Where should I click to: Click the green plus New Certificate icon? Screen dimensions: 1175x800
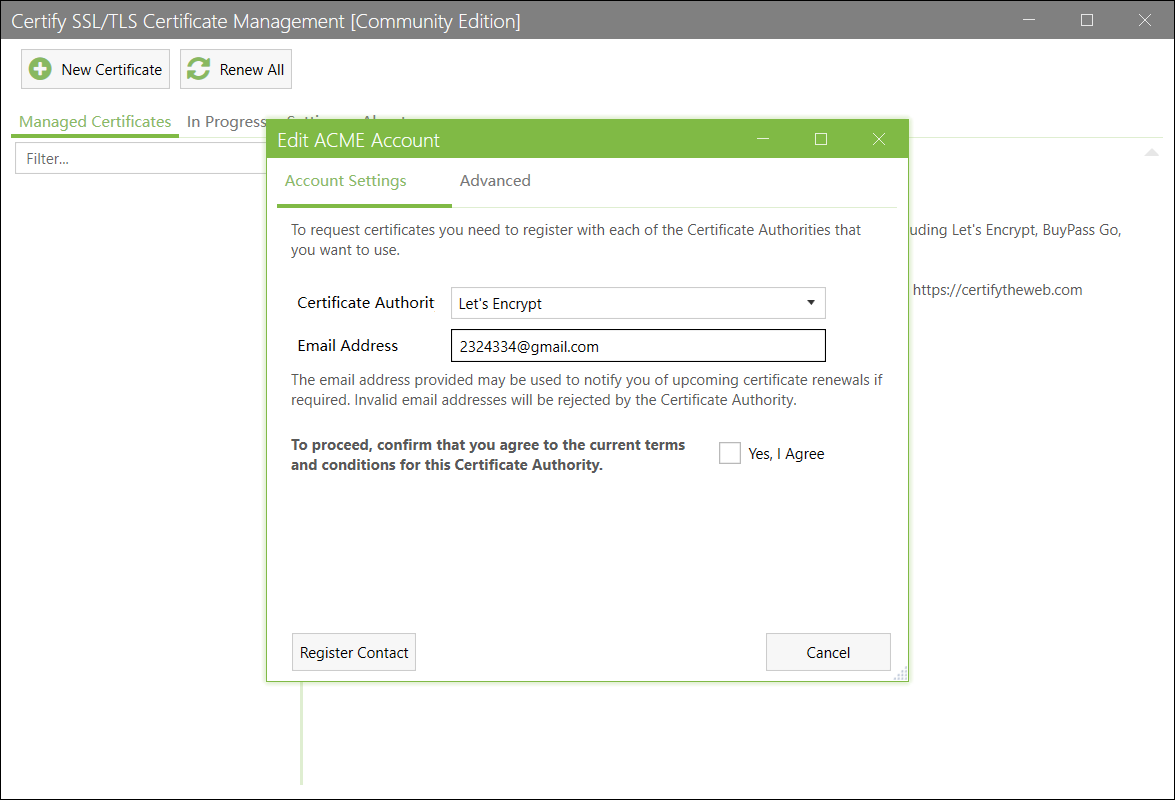(40, 69)
